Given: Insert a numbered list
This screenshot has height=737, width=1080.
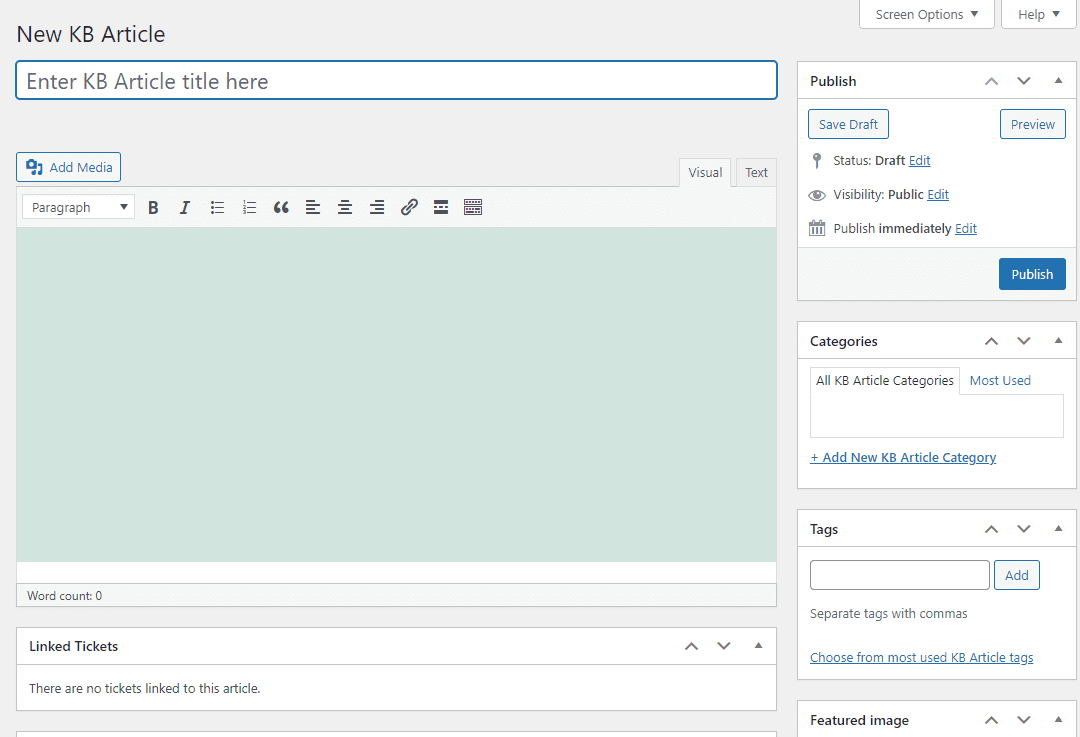Looking at the screenshot, I should pyautogui.click(x=249, y=207).
